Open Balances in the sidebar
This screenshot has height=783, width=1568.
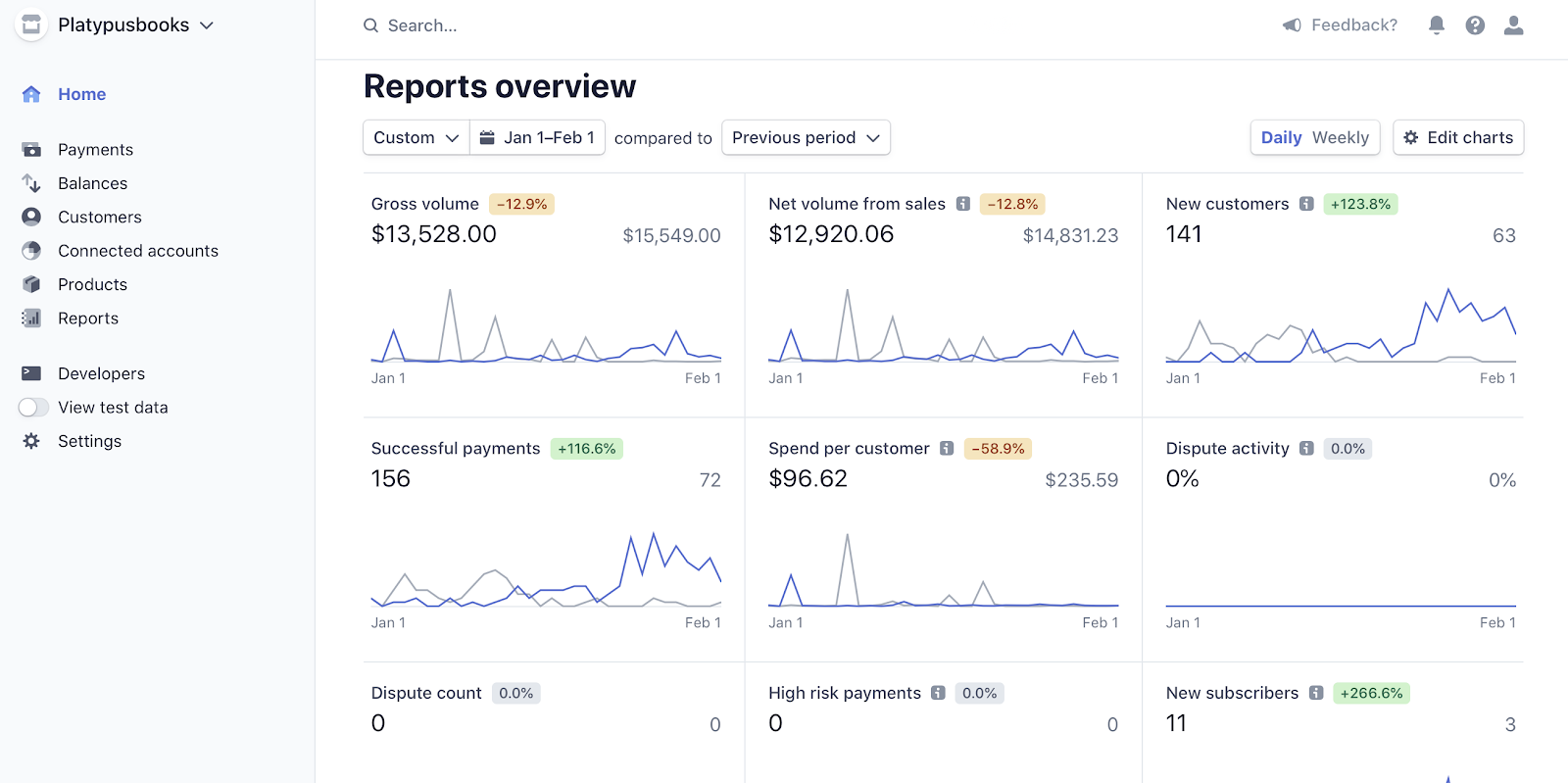(x=92, y=183)
